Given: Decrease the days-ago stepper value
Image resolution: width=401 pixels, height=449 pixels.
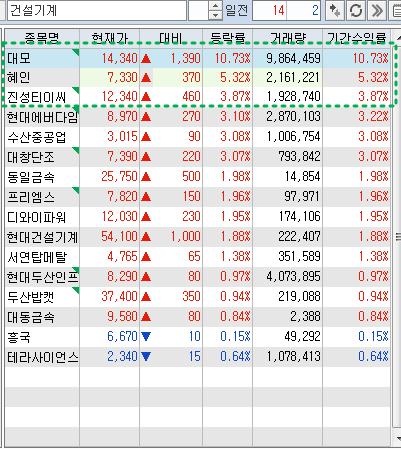Looking at the screenshot, I should pos(215,15).
